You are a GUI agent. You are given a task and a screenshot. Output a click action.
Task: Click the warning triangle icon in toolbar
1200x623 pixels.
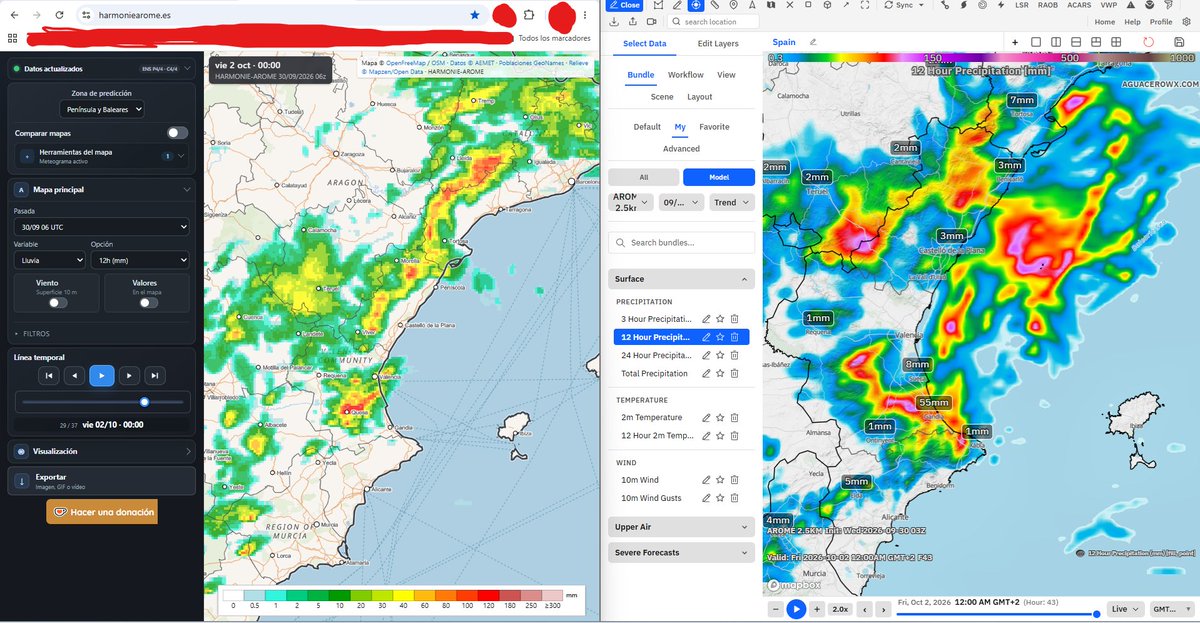(1130, 5)
